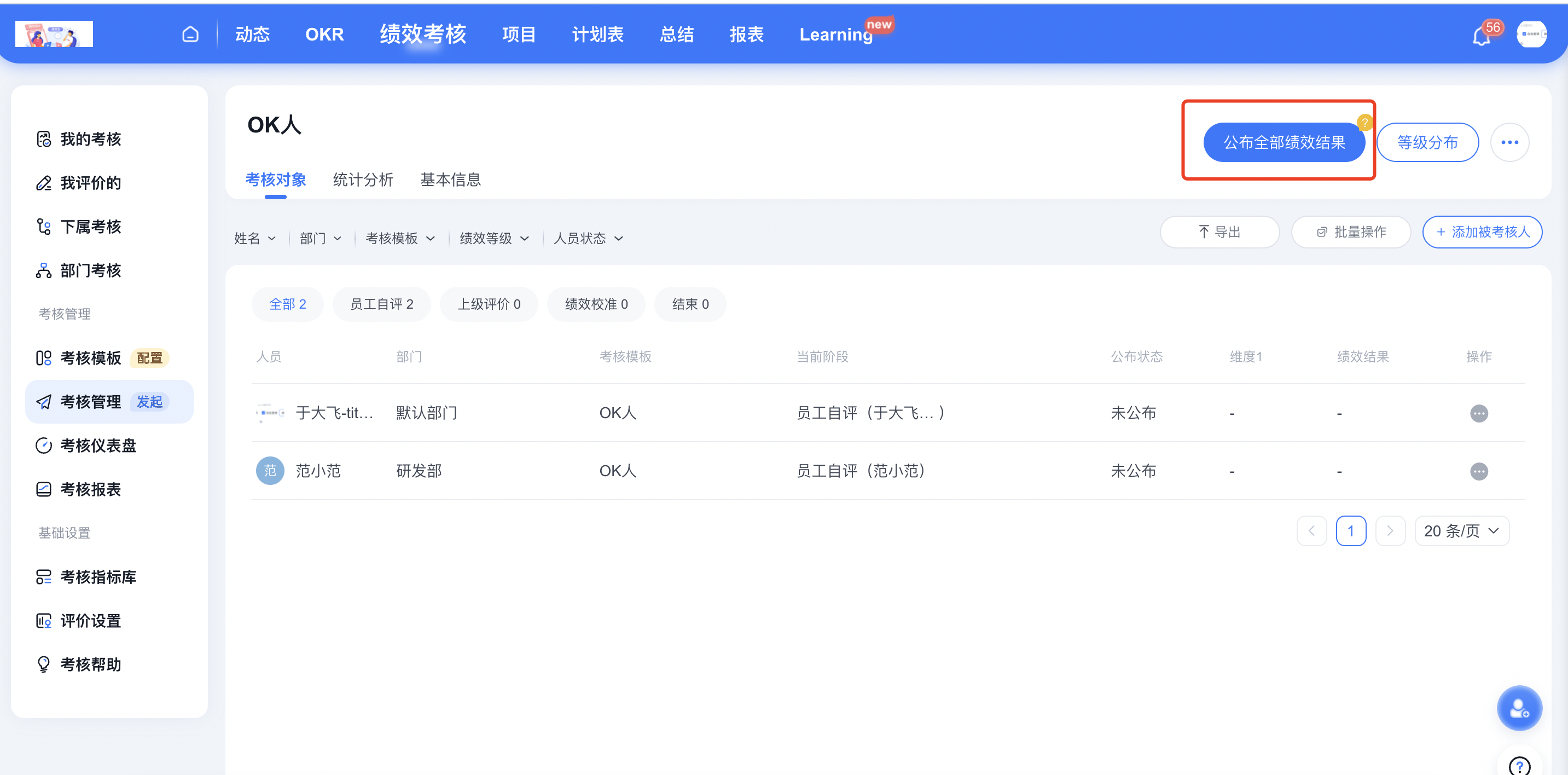Open 评价设置 sidebar item
Image resolution: width=1568 pixels, height=775 pixels.
click(x=109, y=621)
